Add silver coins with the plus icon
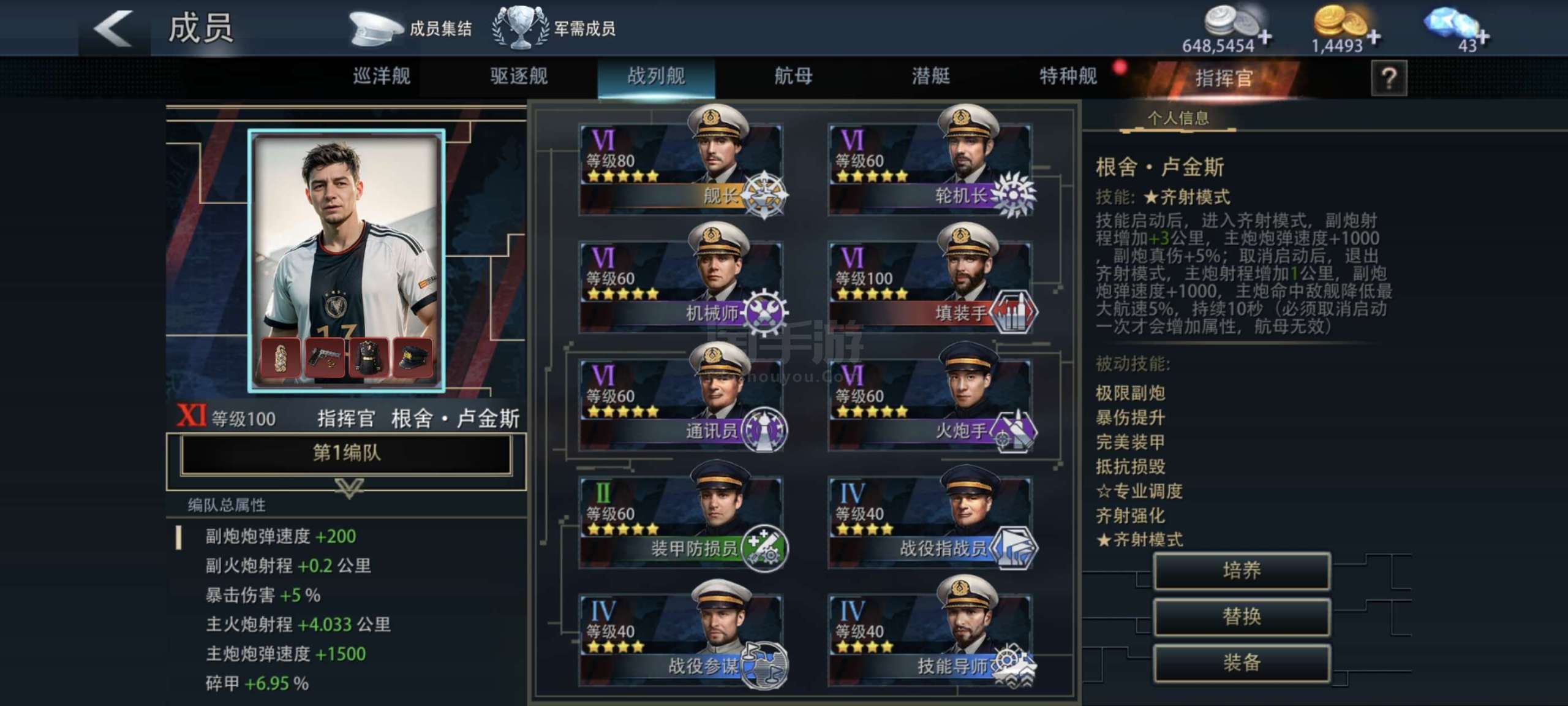 pos(1265,38)
